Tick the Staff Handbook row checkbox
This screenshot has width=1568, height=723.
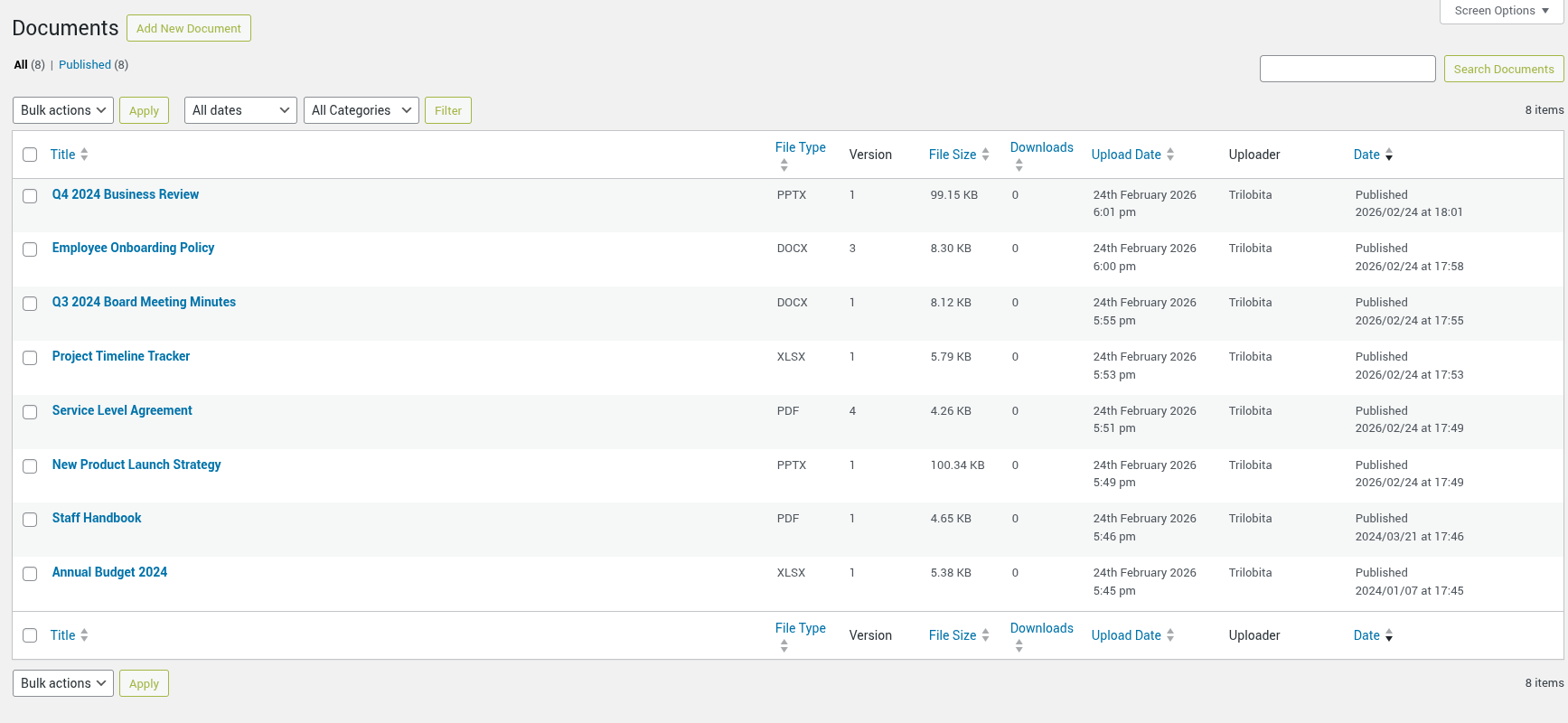(x=30, y=520)
